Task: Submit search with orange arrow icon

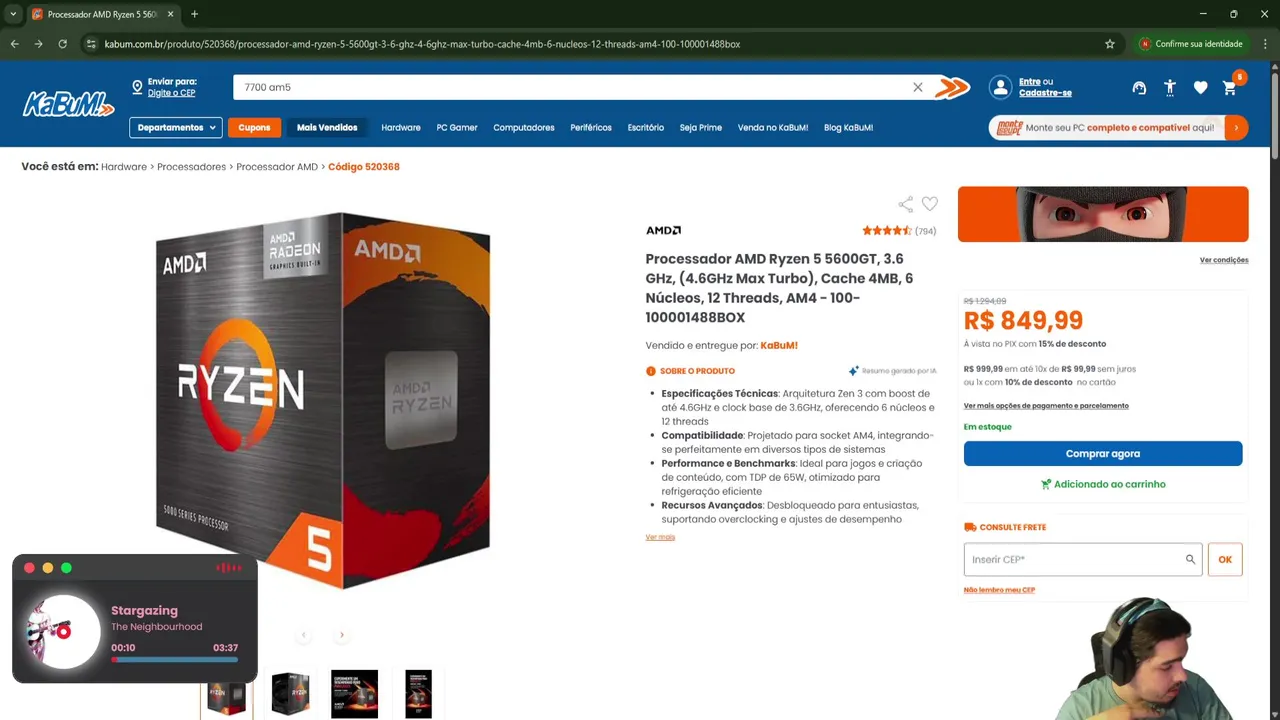Action: pos(952,88)
